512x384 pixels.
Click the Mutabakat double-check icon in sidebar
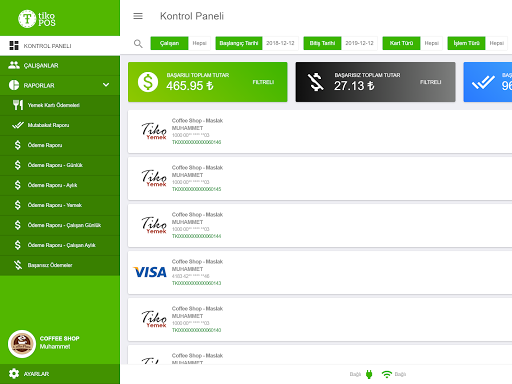[18, 125]
